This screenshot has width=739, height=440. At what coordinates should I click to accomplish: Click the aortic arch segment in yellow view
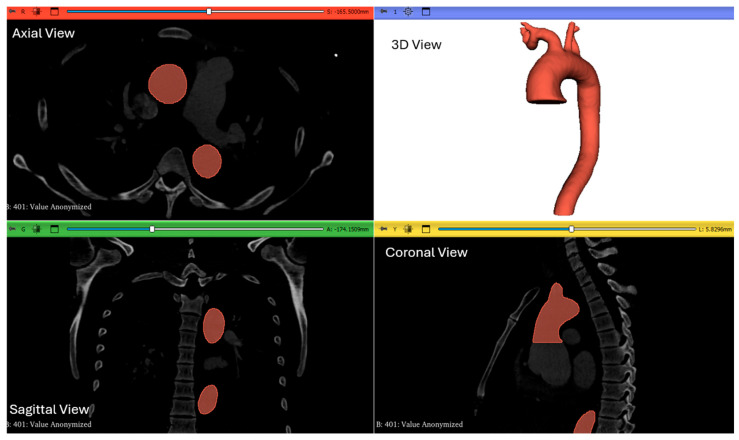(x=552, y=318)
